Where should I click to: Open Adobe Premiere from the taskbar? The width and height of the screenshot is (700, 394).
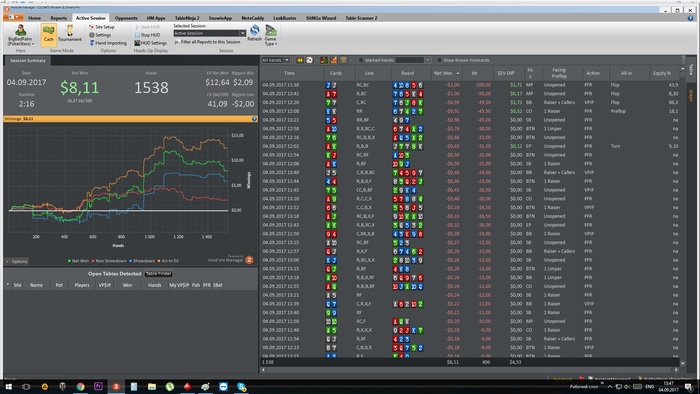pyautogui.click(x=98, y=386)
